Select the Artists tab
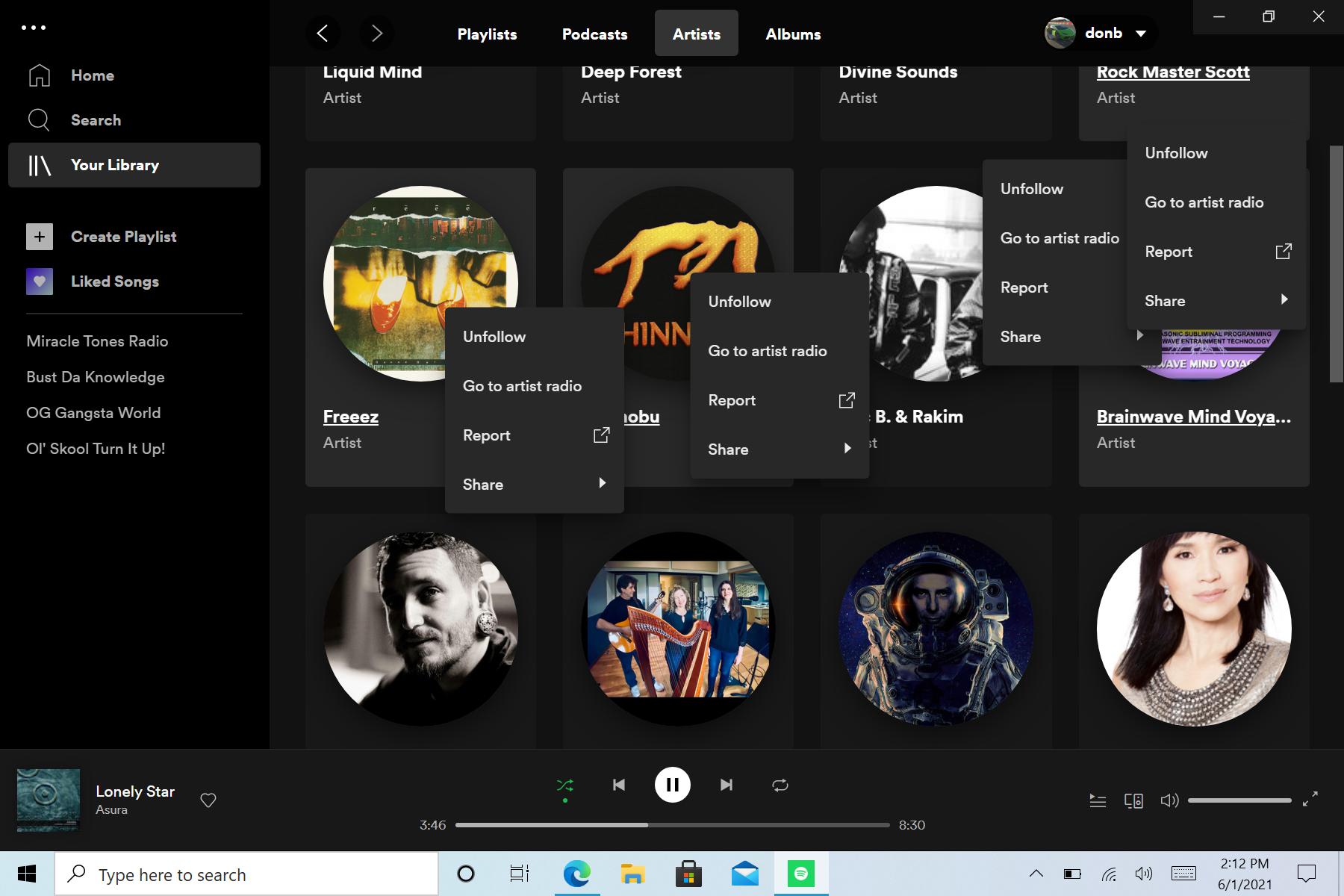This screenshot has width=1344, height=896. (x=697, y=34)
